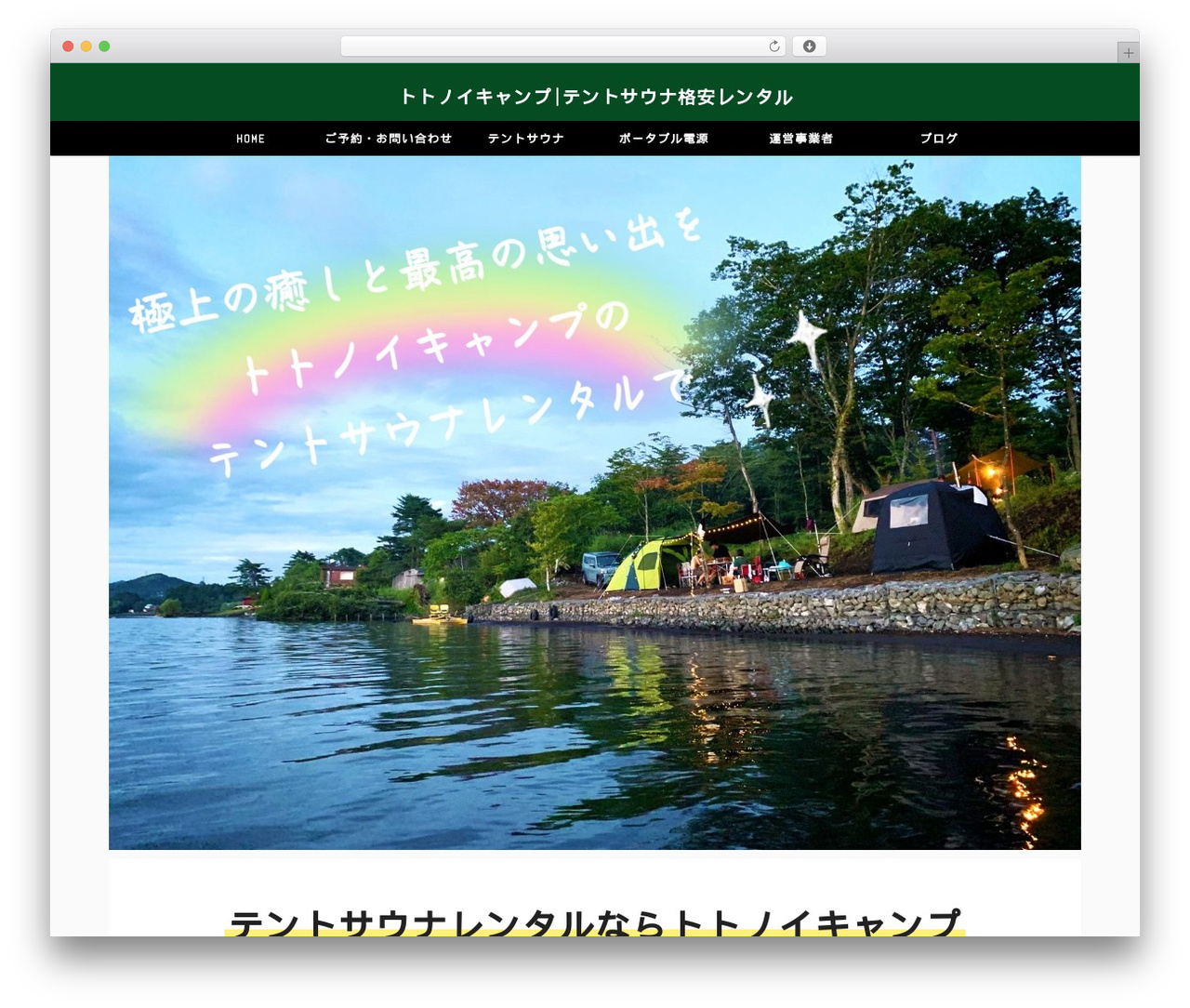Minimize the window with yellow button
This screenshot has width=1190, height=1008.
point(86,46)
